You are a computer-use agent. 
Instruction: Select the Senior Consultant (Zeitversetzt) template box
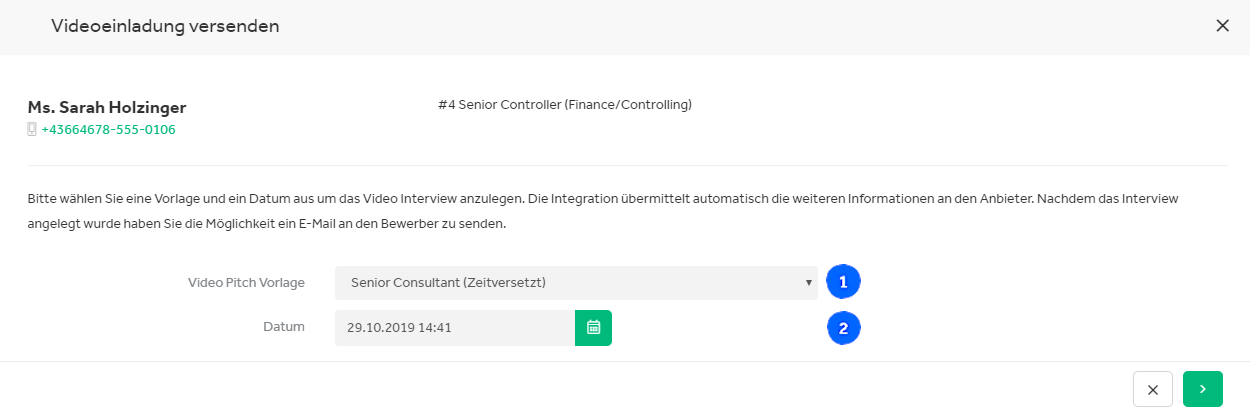click(x=576, y=283)
